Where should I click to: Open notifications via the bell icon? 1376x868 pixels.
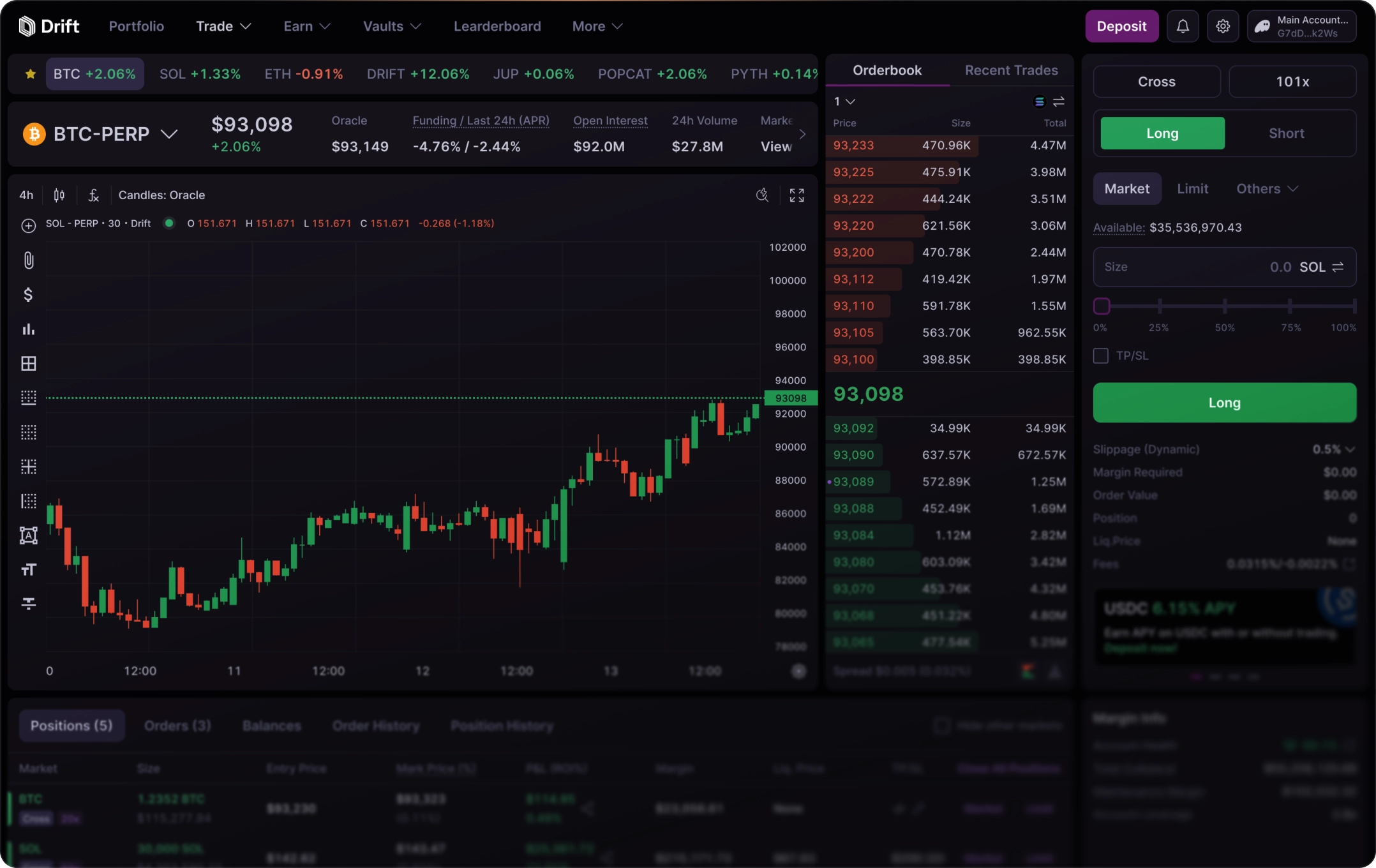pyautogui.click(x=1183, y=26)
